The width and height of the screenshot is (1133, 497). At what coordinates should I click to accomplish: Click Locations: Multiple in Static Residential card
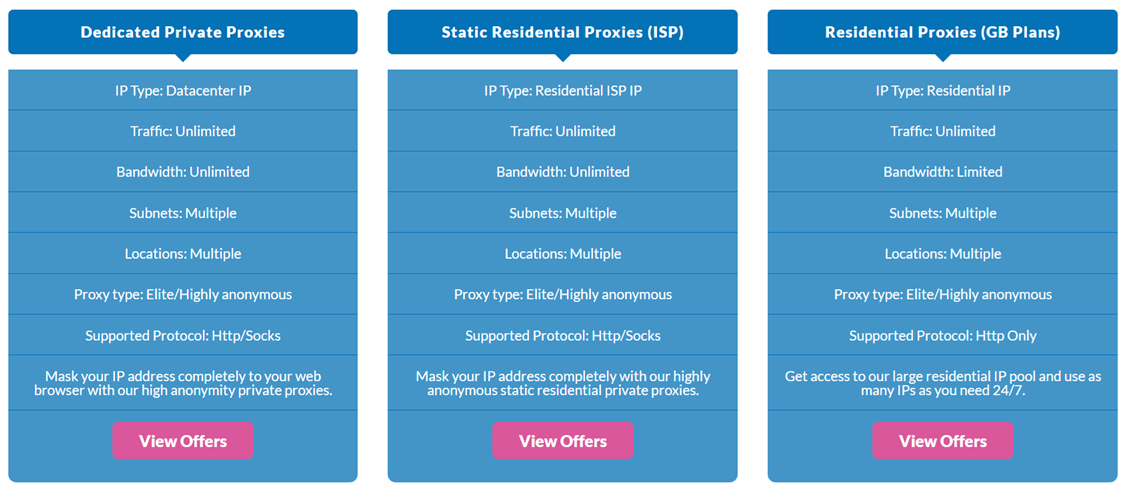563,254
